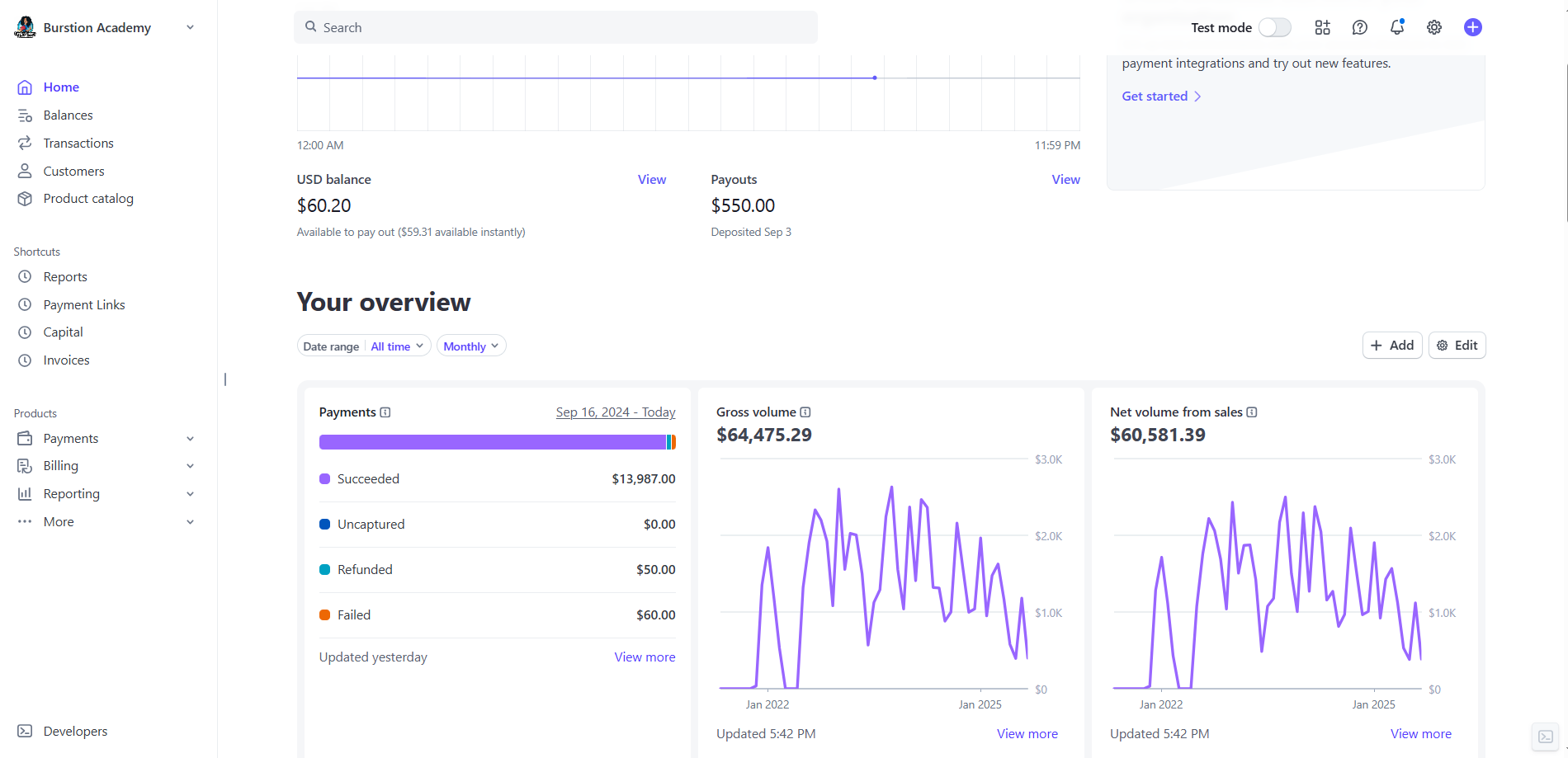Open the apps grid icon in header
This screenshot has width=1568, height=758.
[x=1323, y=27]
